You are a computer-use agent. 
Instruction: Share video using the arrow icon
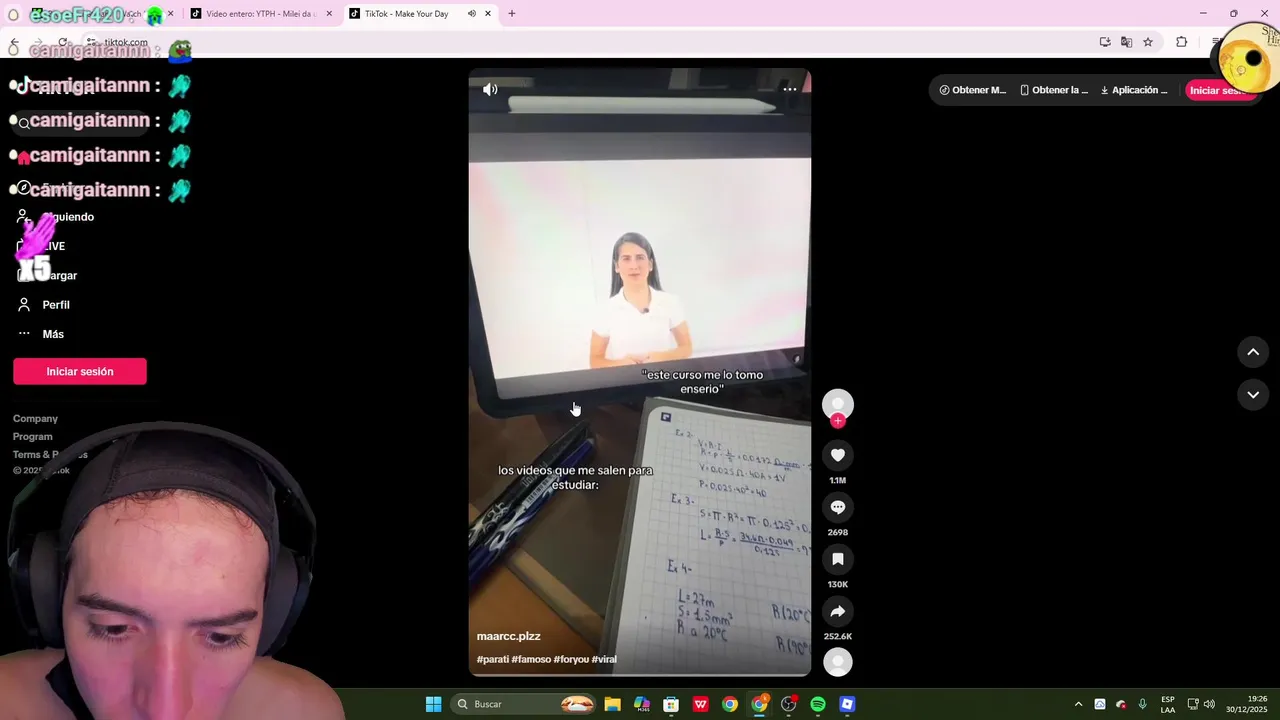pyautogui.click(x=838, y=611)
